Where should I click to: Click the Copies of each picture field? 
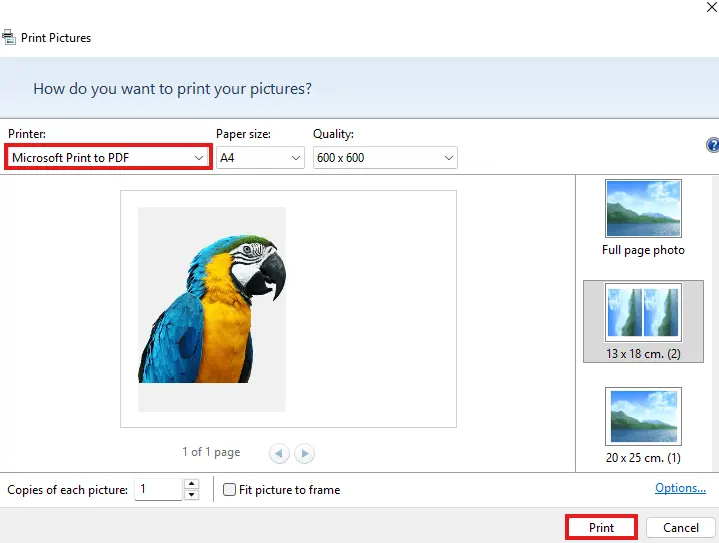159,489
